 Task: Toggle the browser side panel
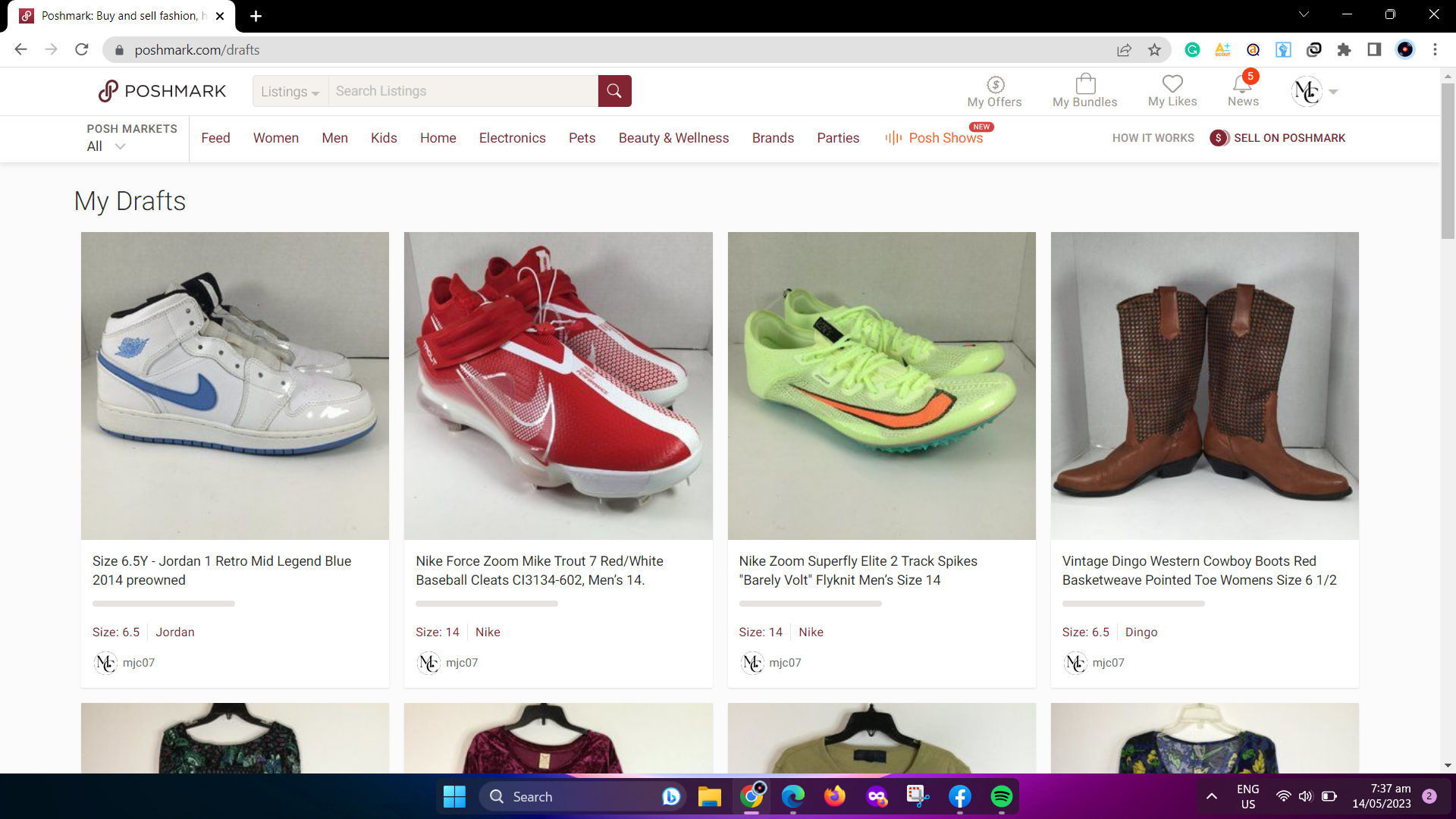1374,50
